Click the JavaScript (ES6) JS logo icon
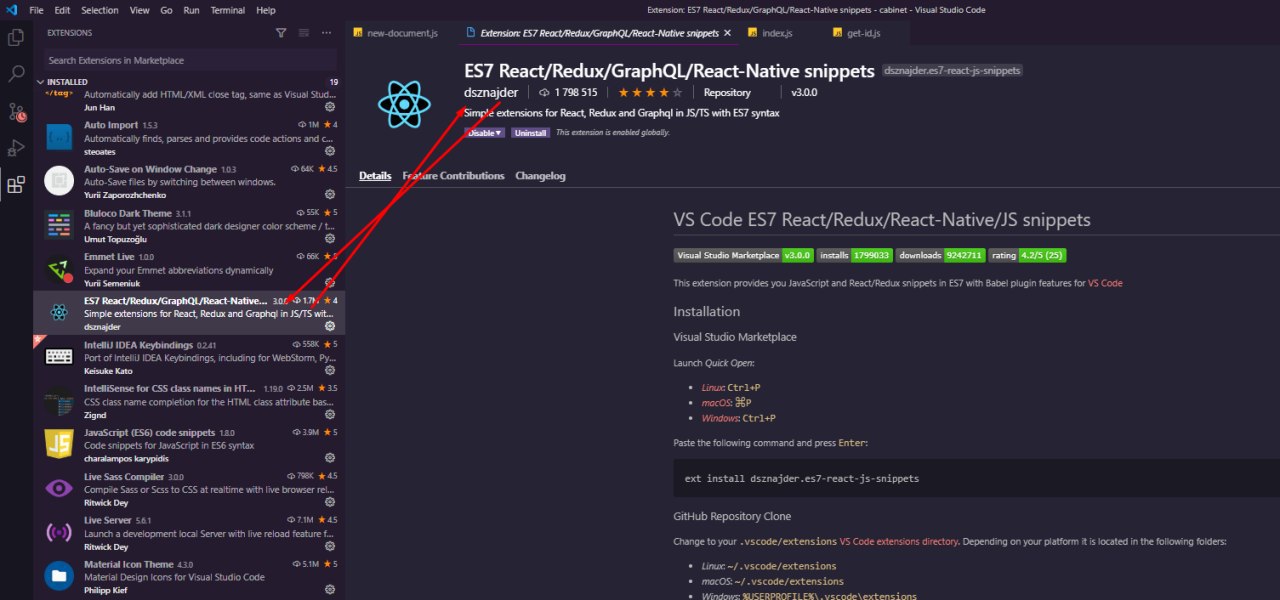 click(x=59, y=445)
